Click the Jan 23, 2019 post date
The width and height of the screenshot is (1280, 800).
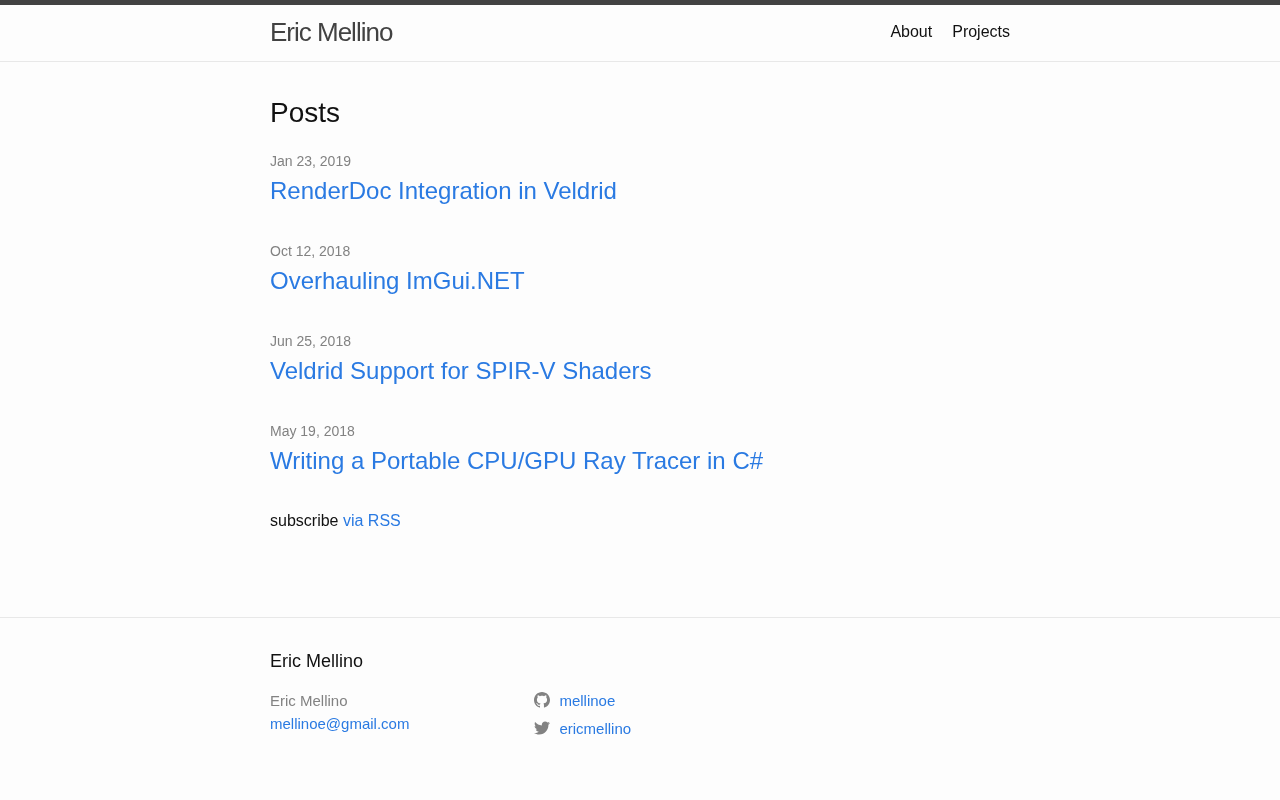pos(310,161)
